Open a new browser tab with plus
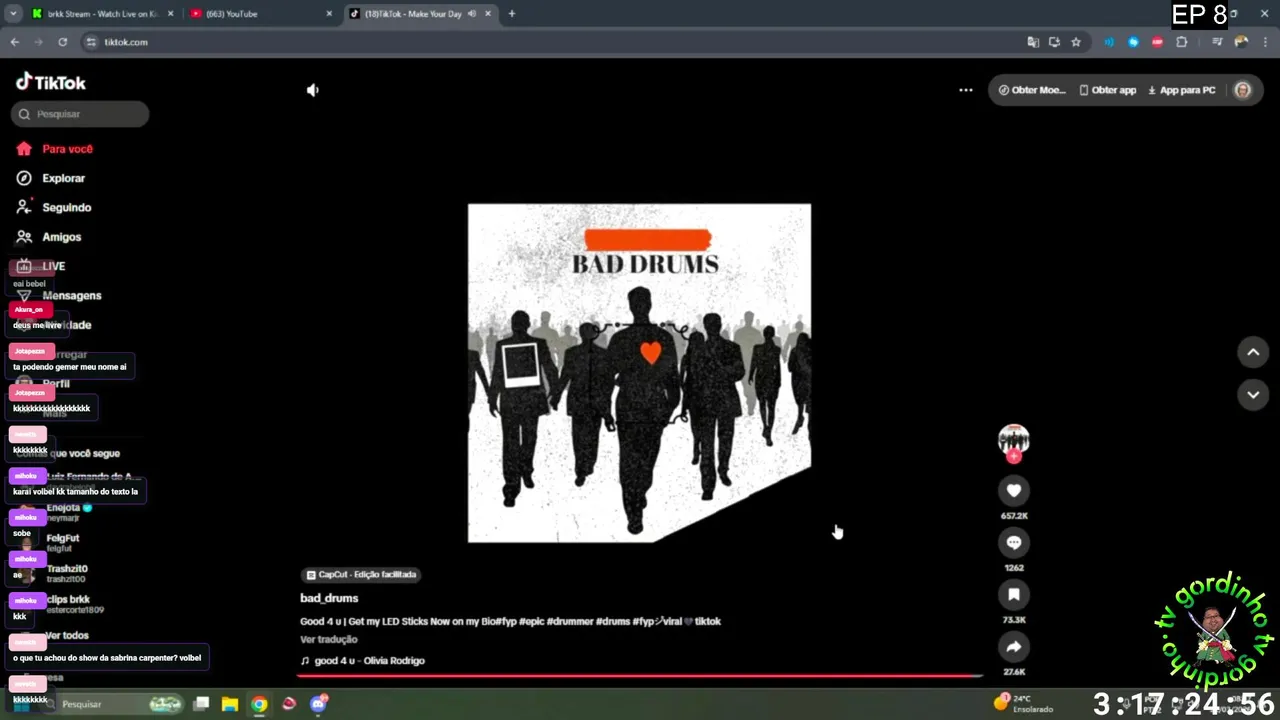 click(x=512, y=14)
